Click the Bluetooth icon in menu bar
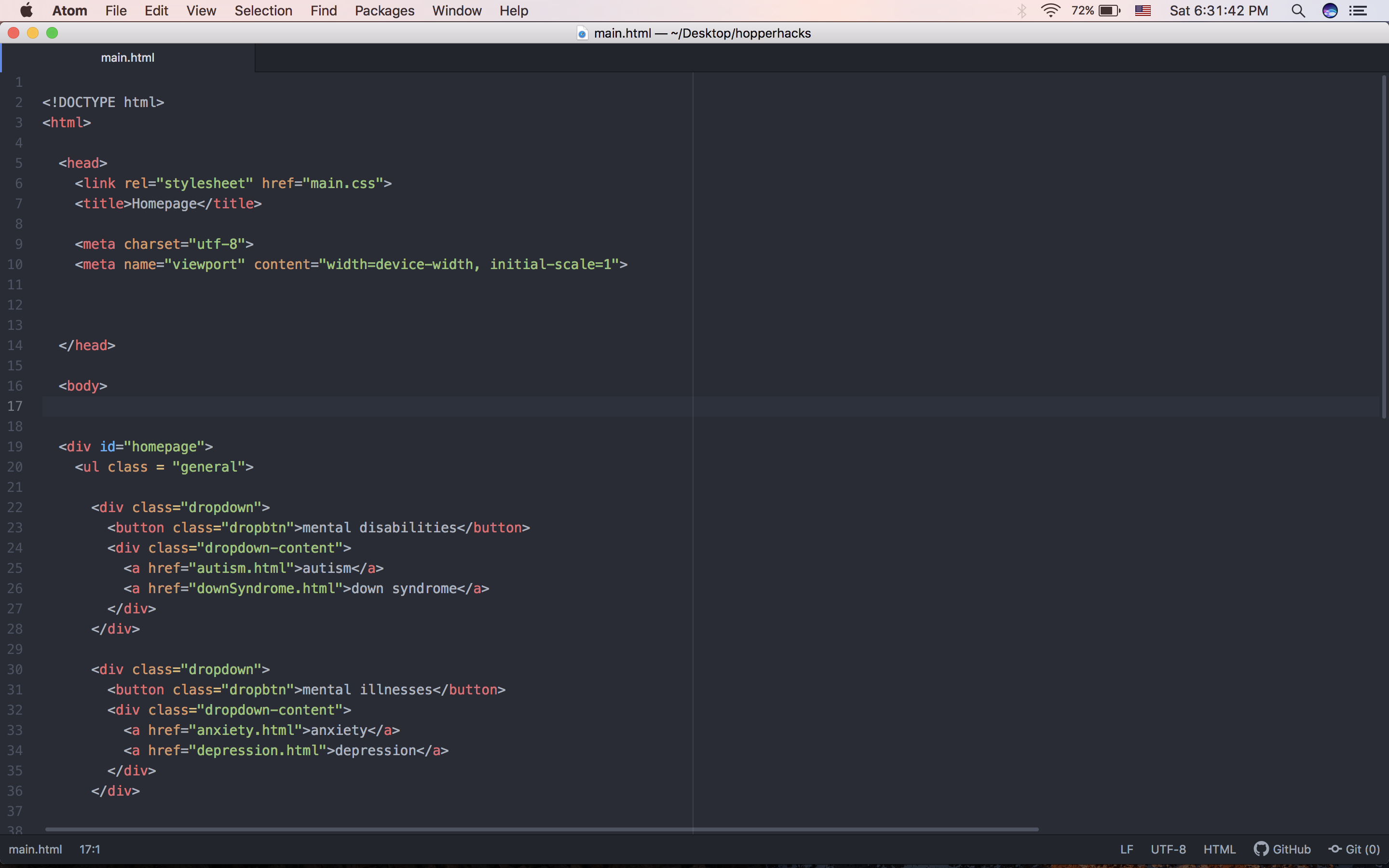The image size is (1389, 868). (x=1021, y=11)
